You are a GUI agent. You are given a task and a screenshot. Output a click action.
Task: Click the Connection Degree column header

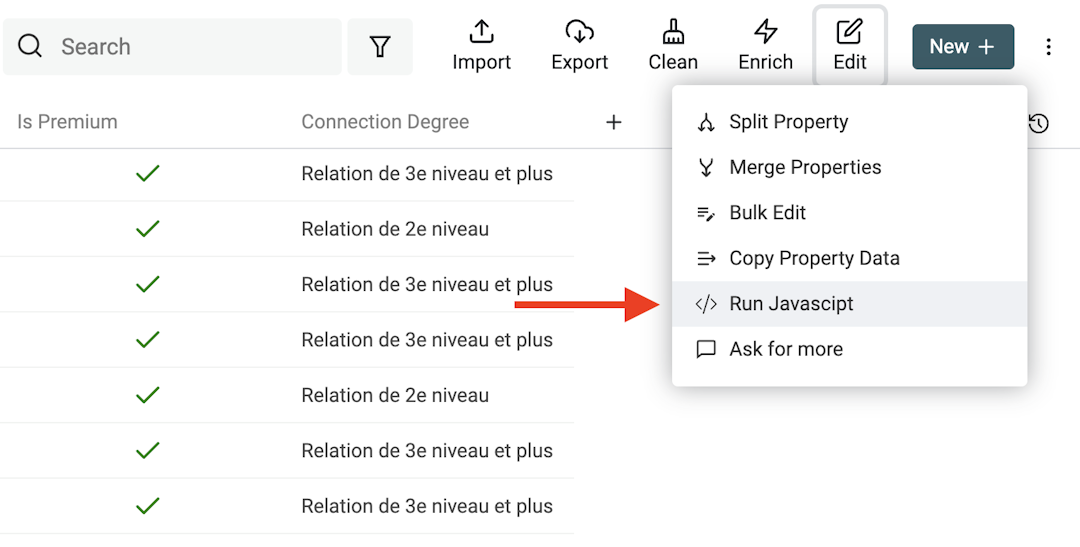point(385,122)
